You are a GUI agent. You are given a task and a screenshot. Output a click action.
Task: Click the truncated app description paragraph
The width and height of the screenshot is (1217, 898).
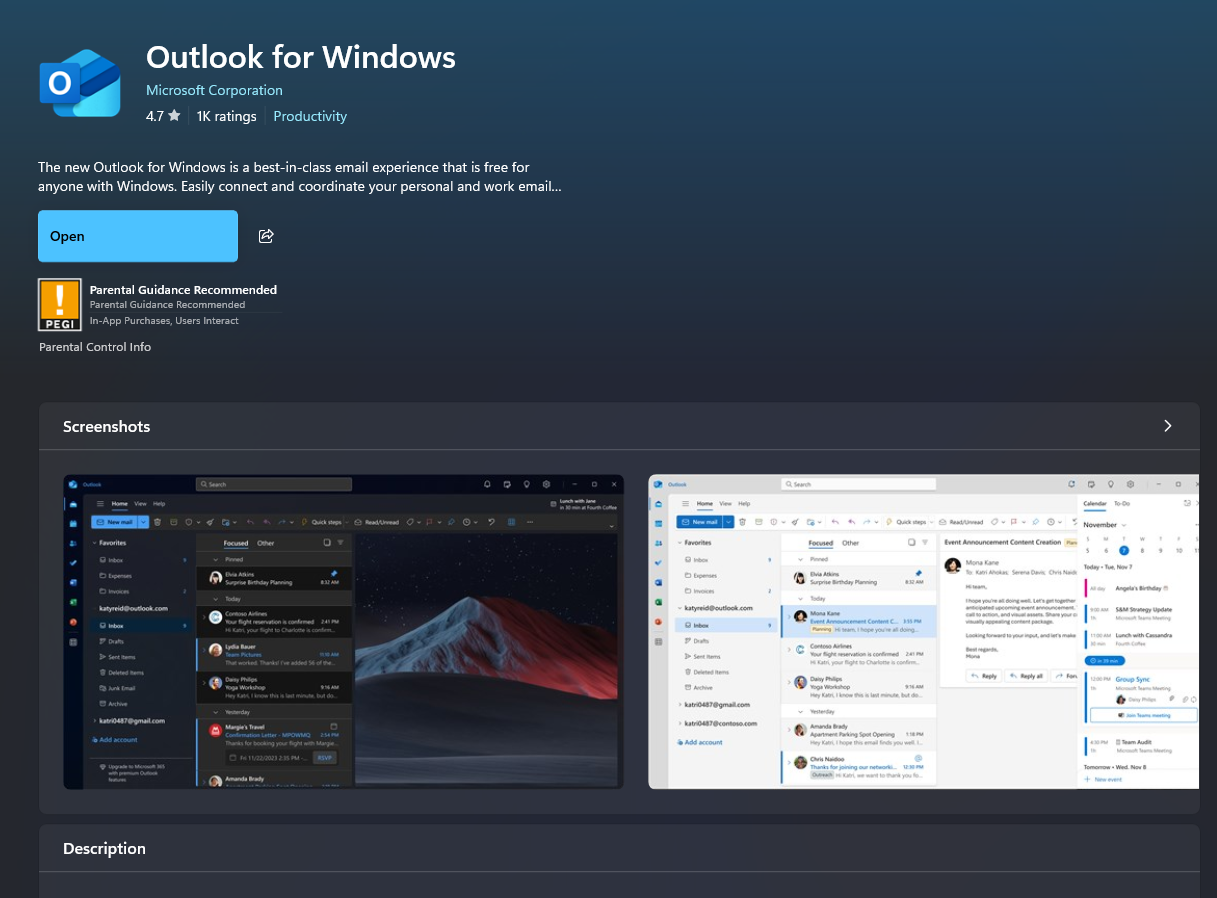[300, 177]
